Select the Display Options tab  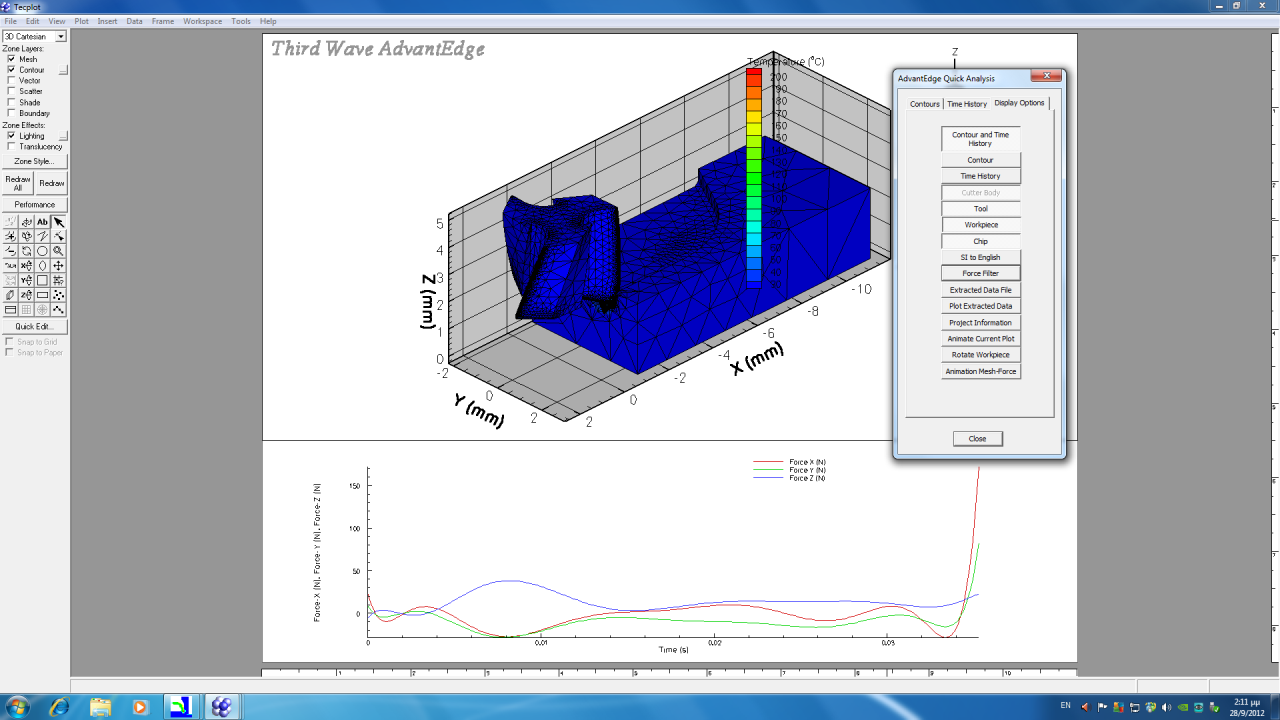click(x=1019, y=103)
